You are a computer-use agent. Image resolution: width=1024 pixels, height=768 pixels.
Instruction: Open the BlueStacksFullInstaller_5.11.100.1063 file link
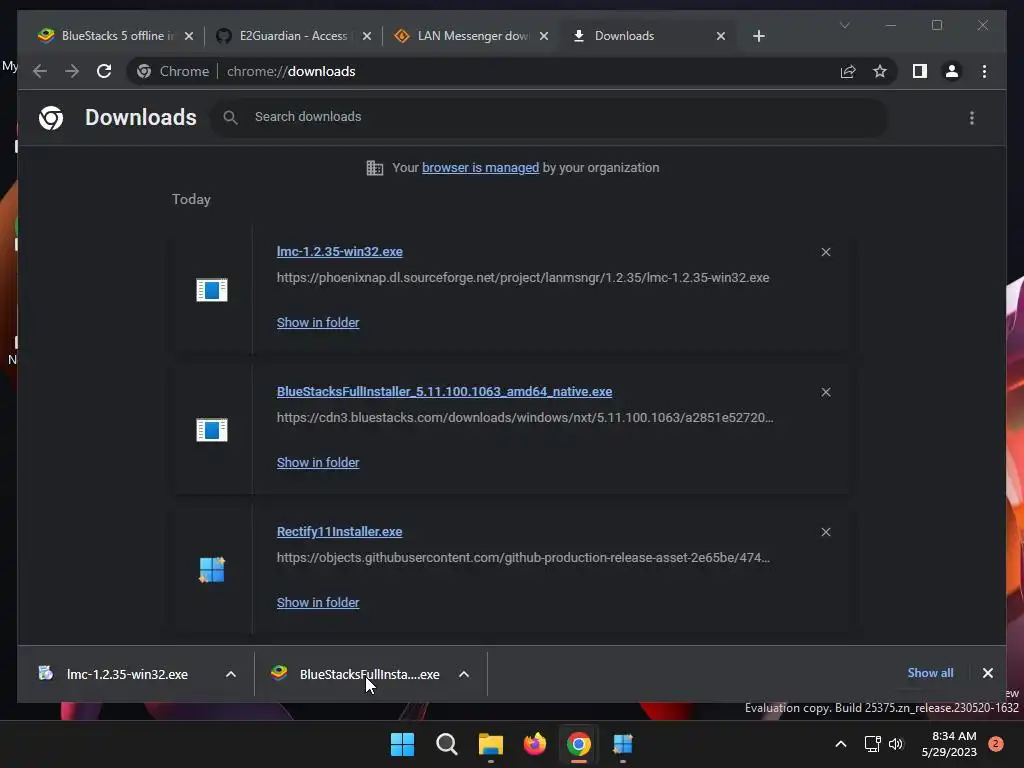444,391
